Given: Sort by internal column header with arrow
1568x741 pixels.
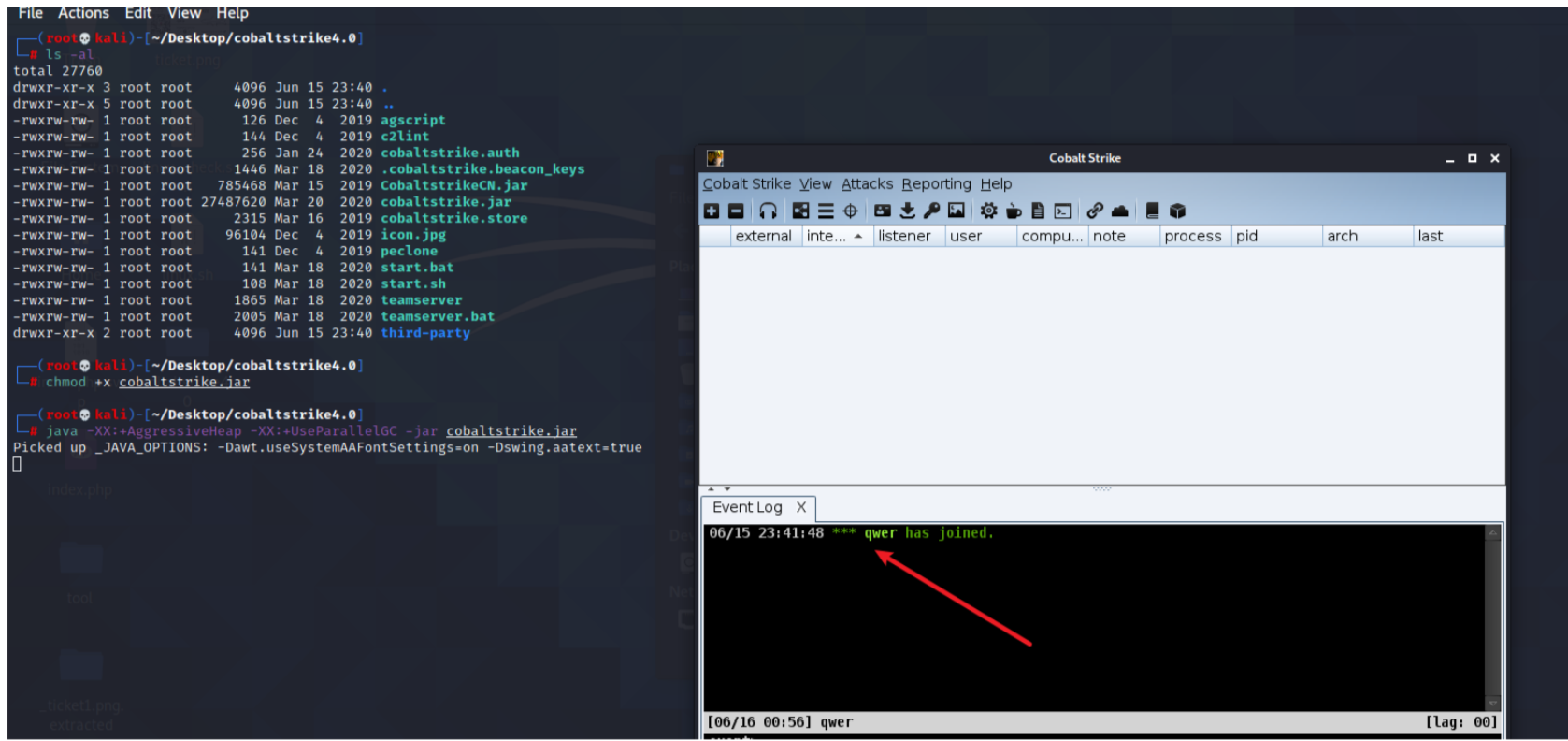Looking at the screenshot, I should click(837, 237).
